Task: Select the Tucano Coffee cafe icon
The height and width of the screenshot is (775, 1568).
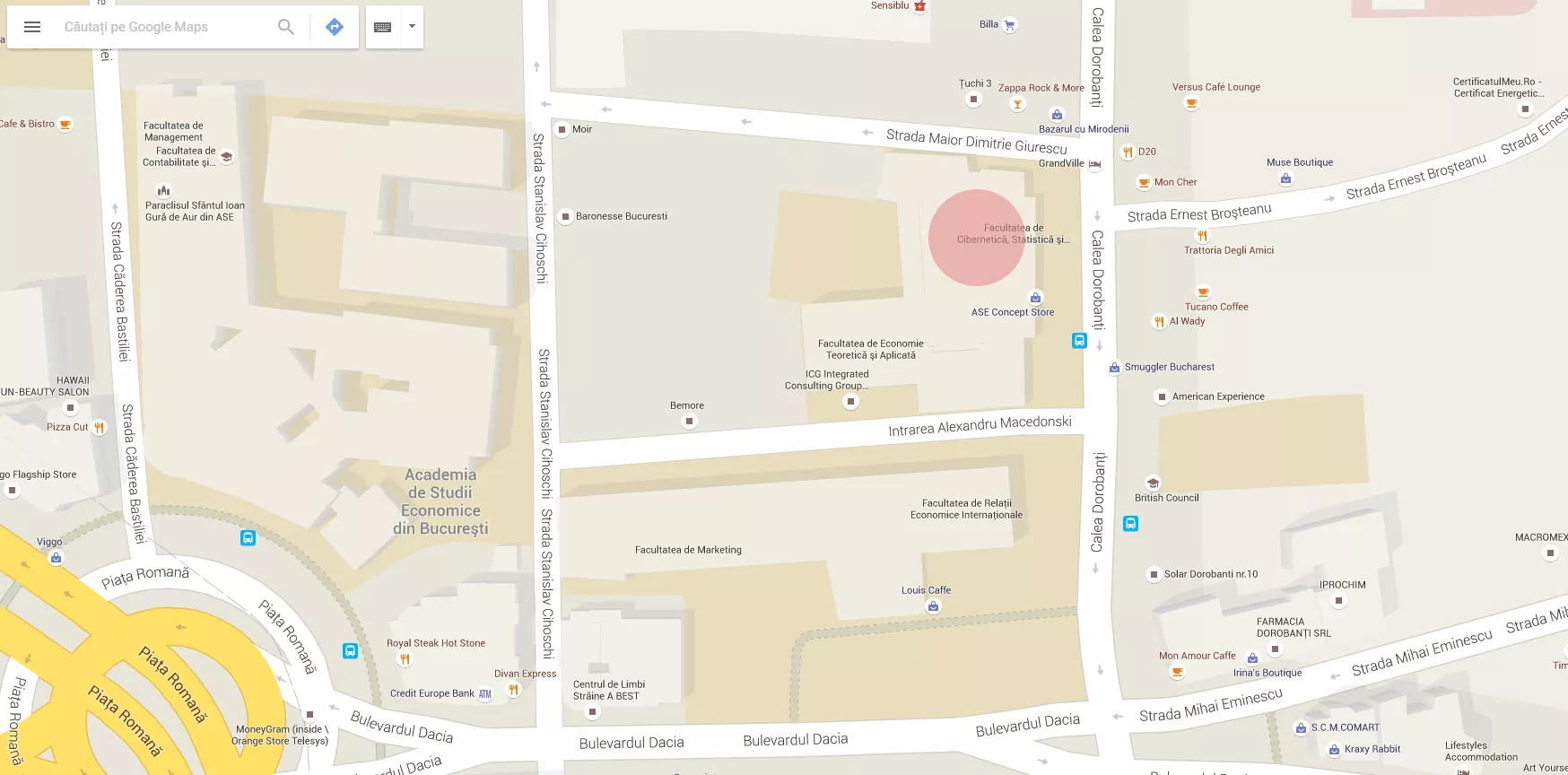Action: 1204,292
